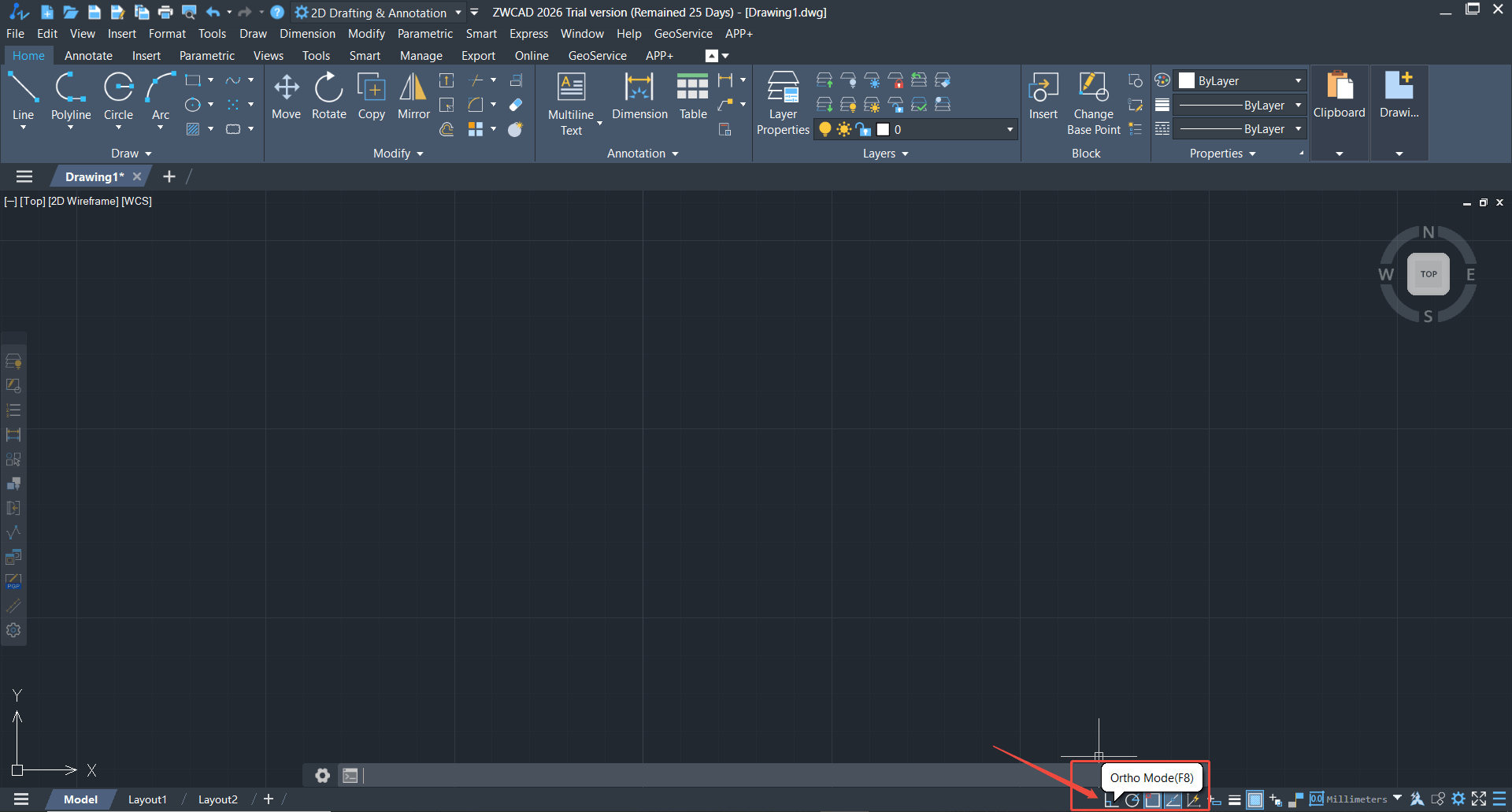Activate the Copy tool

click(372, 96)
